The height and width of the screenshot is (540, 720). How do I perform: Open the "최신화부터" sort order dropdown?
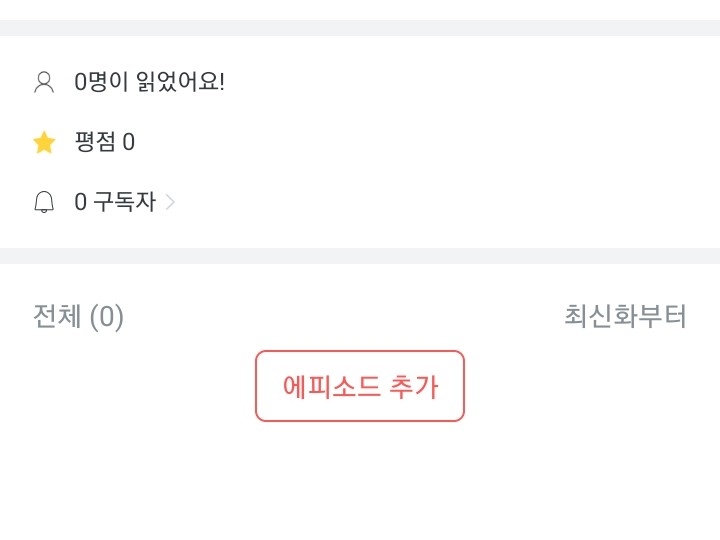click(x=625, y=317)
